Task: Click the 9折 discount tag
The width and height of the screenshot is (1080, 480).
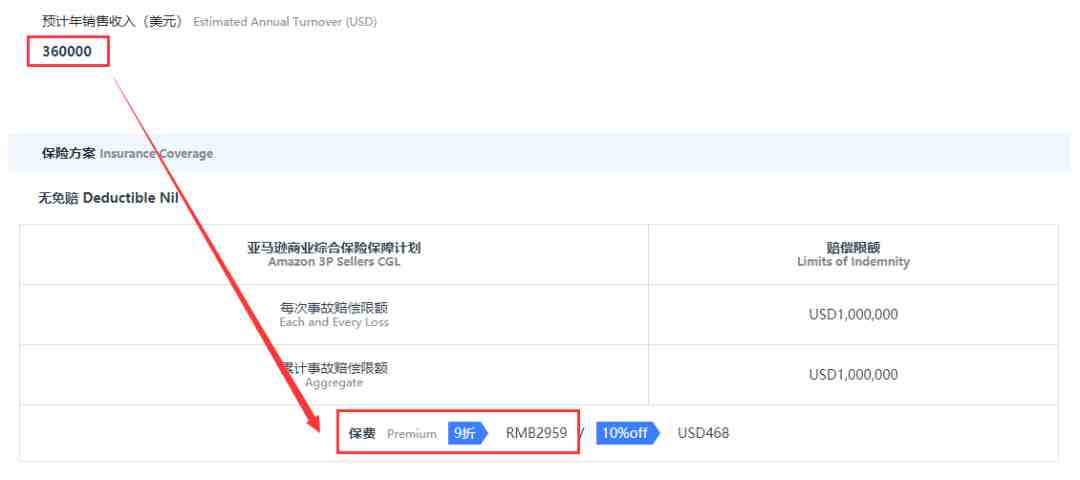Action: click(x=468, y=433)
